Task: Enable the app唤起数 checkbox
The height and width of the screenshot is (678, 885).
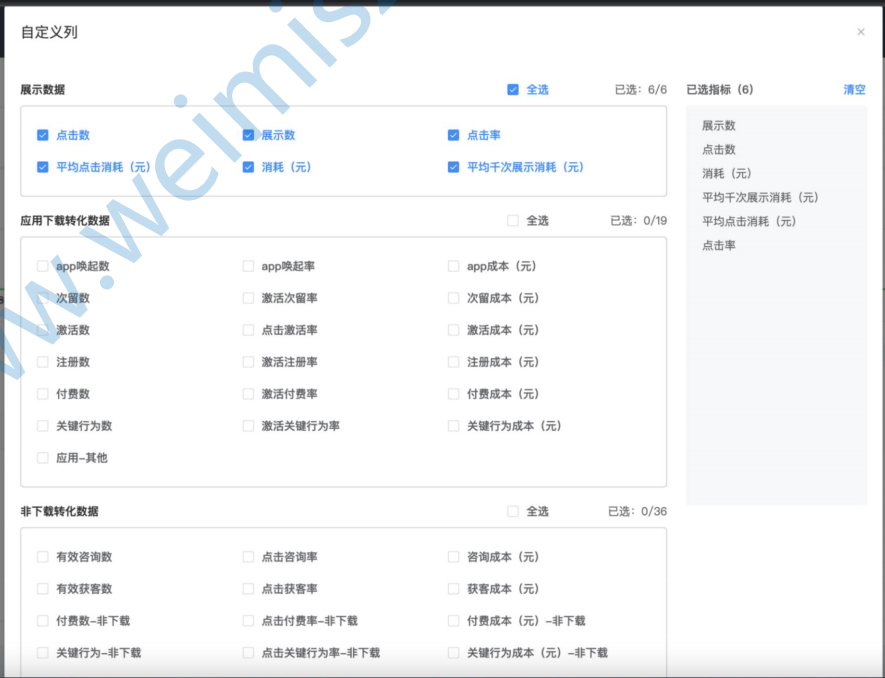Action: click(43, 266)
